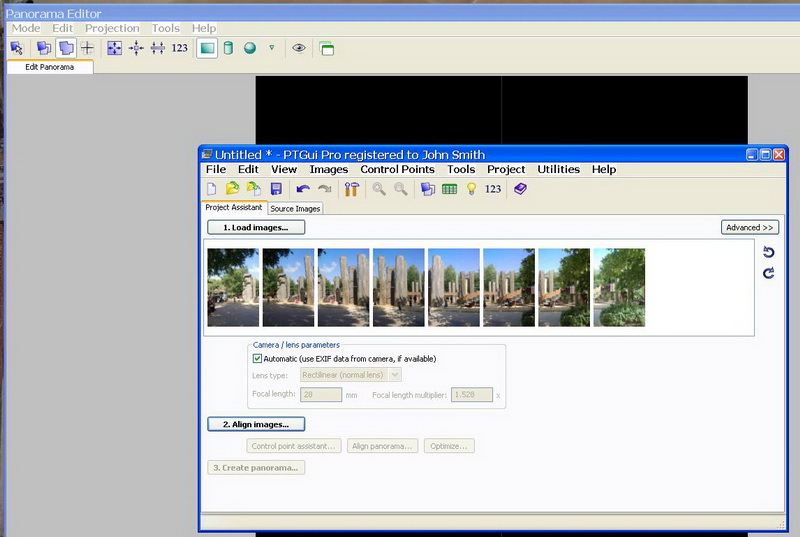
Task: Click the Align panorama button
Action: click(382, 446)
